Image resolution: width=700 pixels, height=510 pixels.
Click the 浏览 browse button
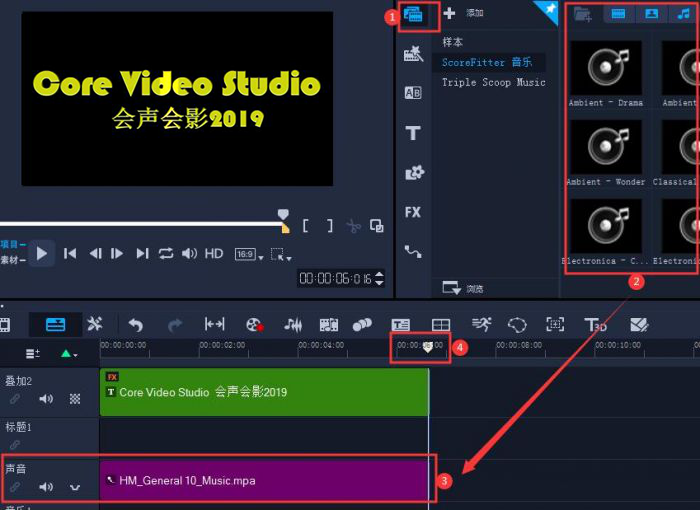coord(462,288)
